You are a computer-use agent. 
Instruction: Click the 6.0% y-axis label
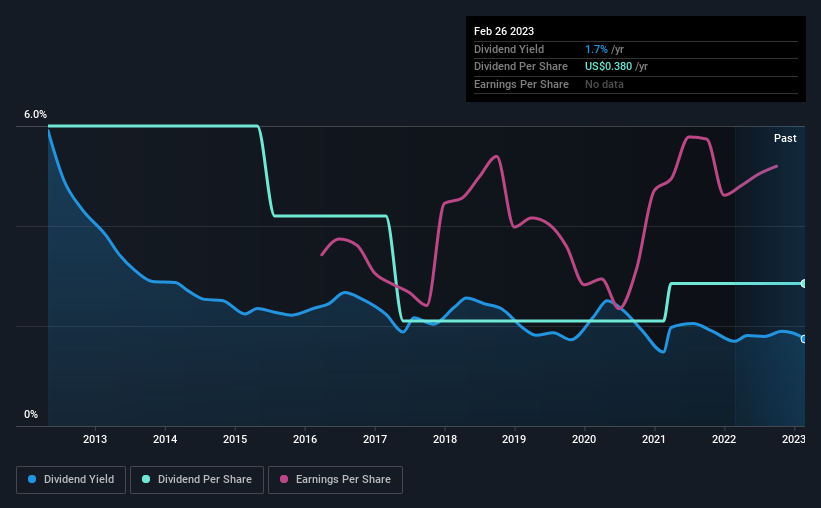tap(35, 114)
